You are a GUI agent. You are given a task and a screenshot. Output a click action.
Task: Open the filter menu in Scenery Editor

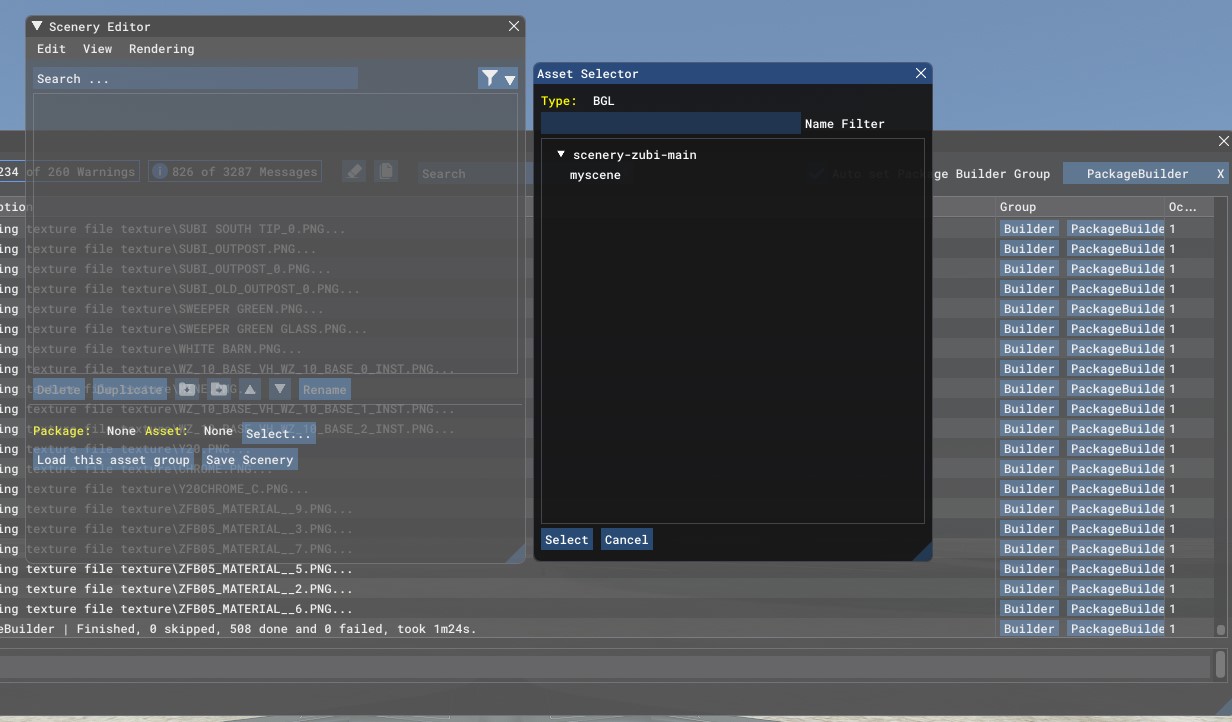[497, 78]
